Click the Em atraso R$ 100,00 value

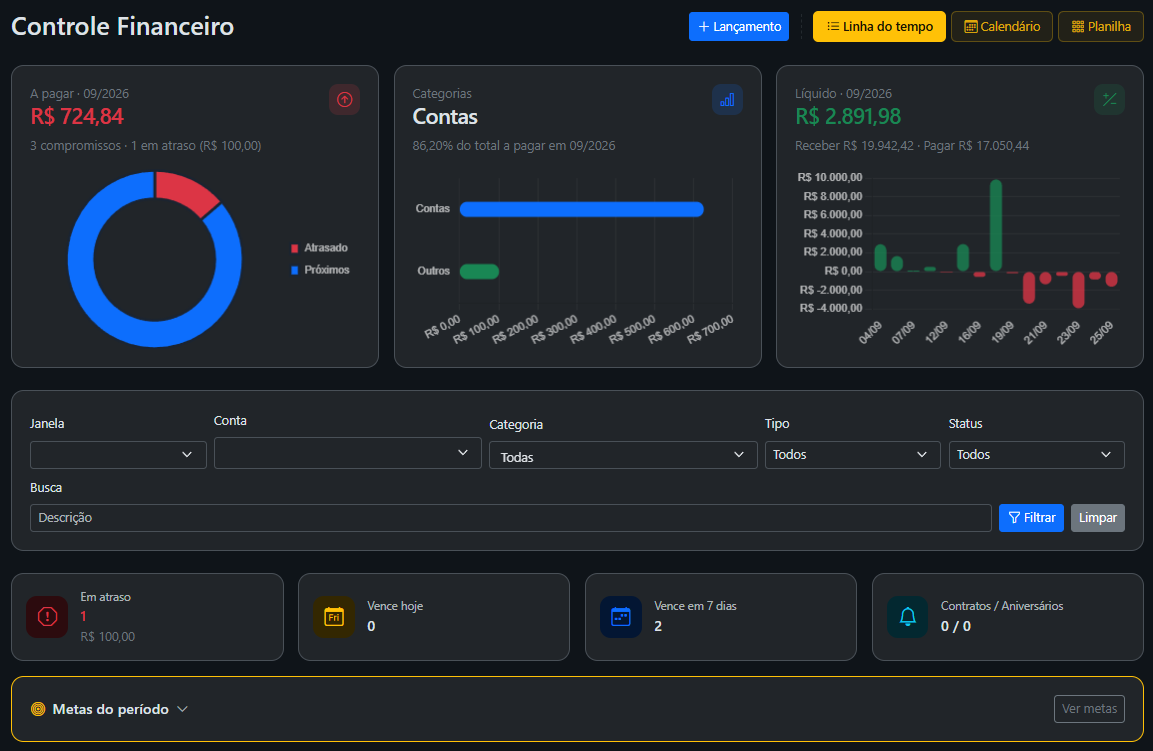107,637
